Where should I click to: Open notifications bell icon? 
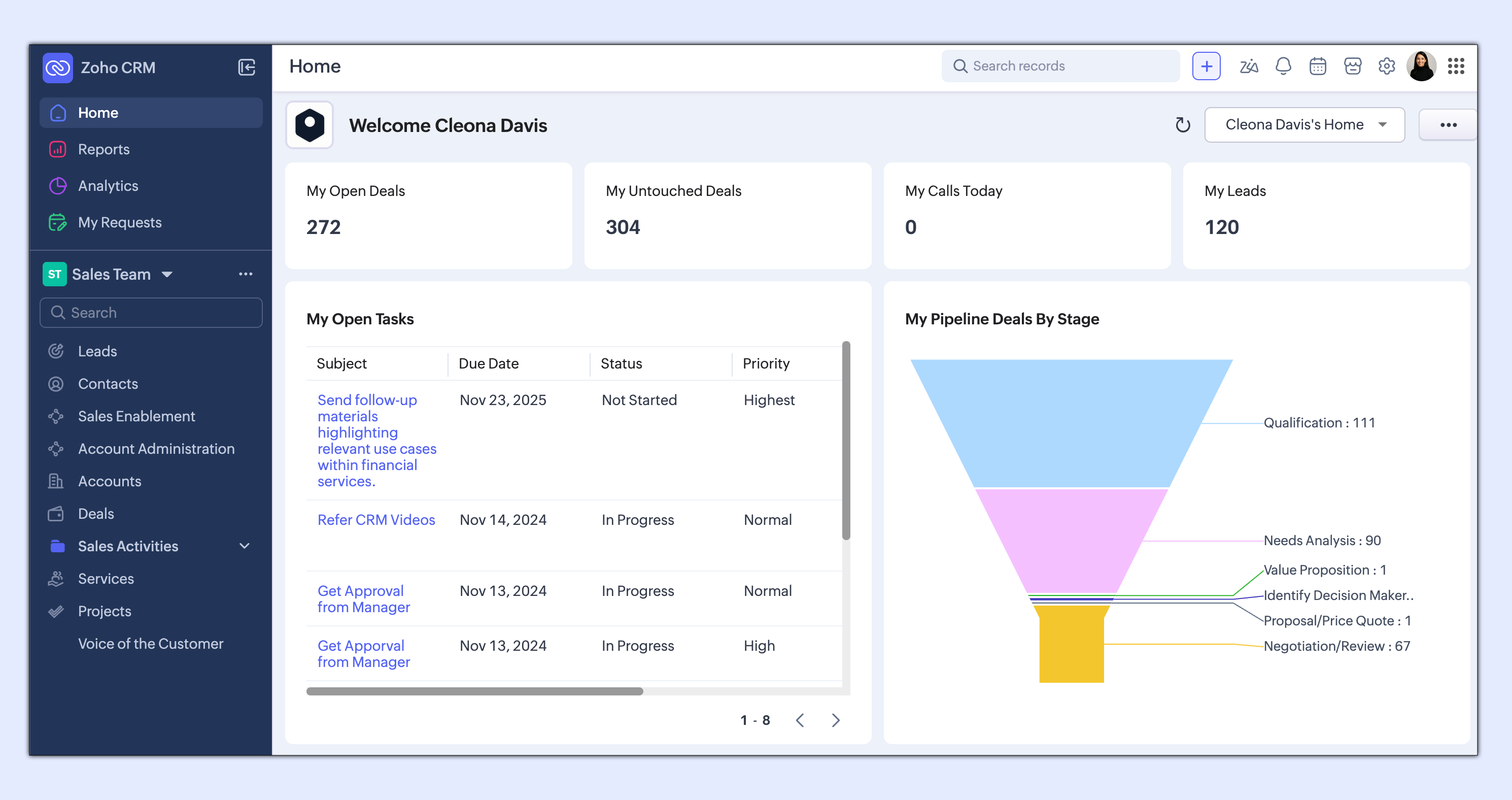[x=1283, y=66]
